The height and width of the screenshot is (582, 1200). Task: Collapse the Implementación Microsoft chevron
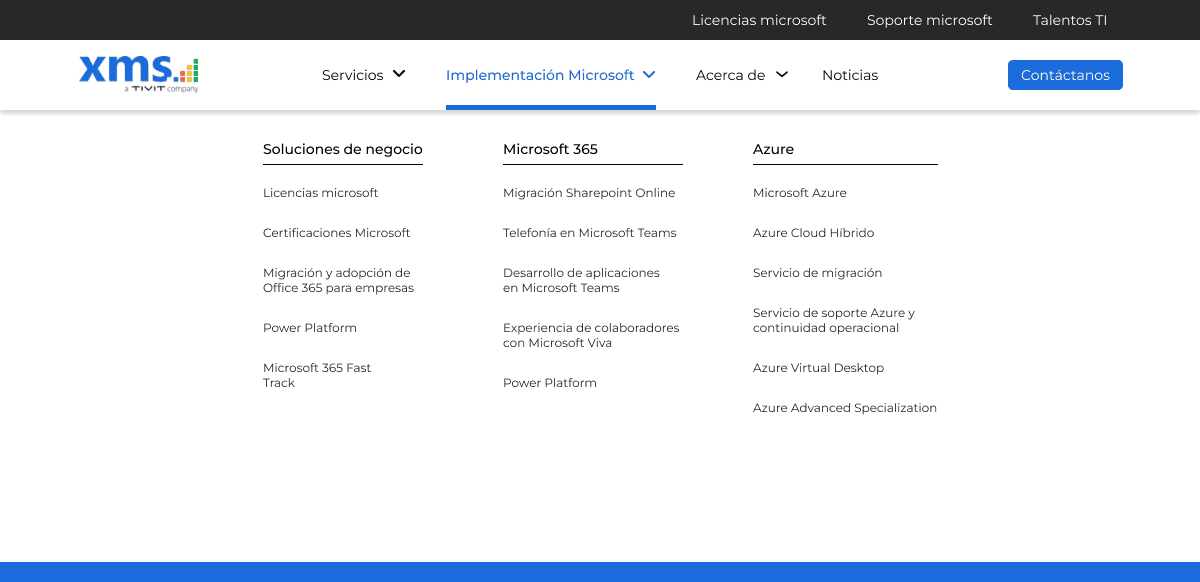point(649,74)
